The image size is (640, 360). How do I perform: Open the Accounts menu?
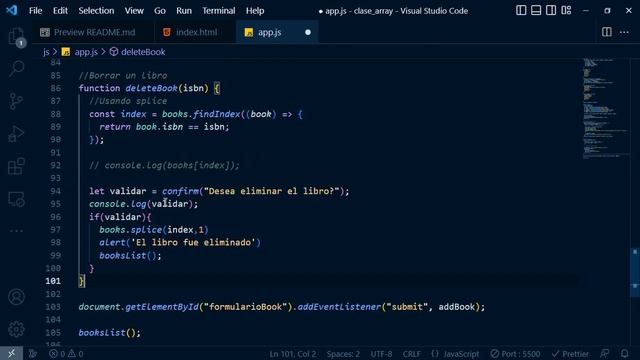pyautogui.click(x=16, y=297)
